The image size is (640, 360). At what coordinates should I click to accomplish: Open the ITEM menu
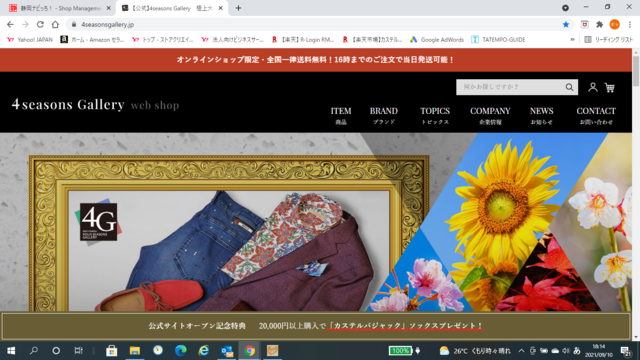click(341, 116)
